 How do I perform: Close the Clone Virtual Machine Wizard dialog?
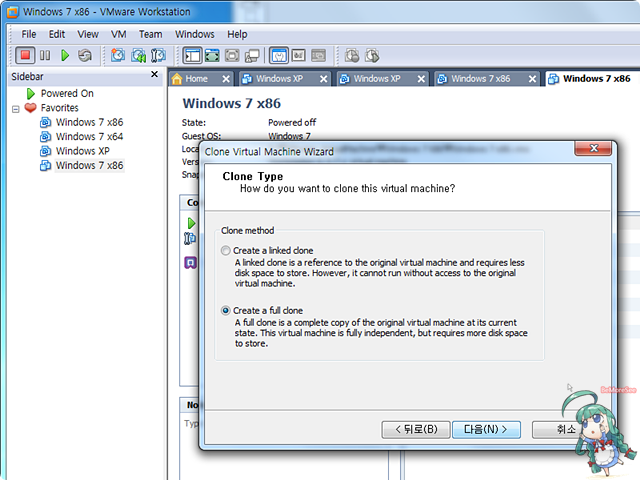[x=593, y=149]
